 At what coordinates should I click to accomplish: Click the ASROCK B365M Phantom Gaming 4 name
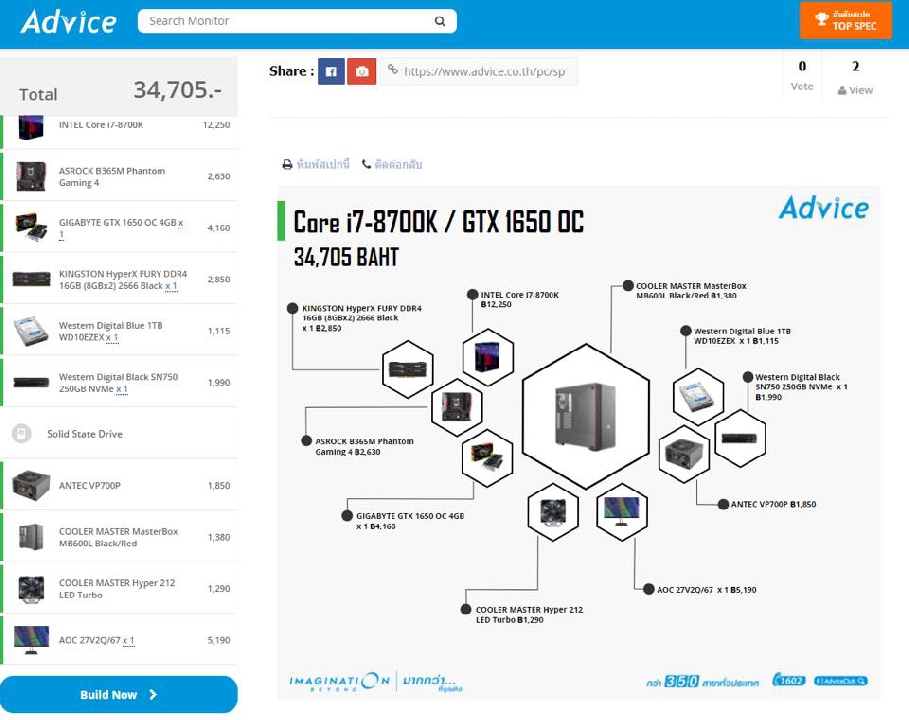coord(111,177)
